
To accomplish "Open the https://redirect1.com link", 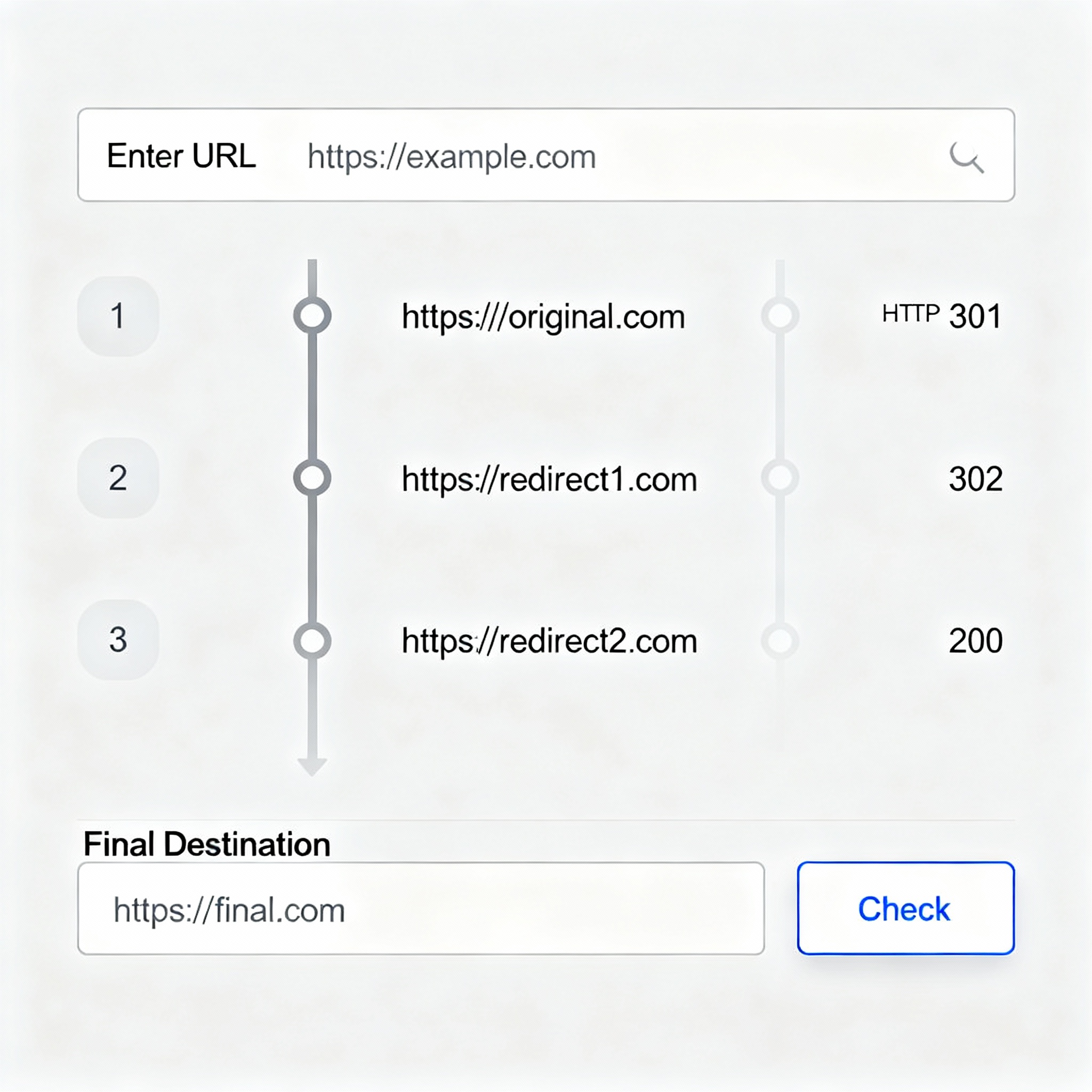I will (549, 479).
